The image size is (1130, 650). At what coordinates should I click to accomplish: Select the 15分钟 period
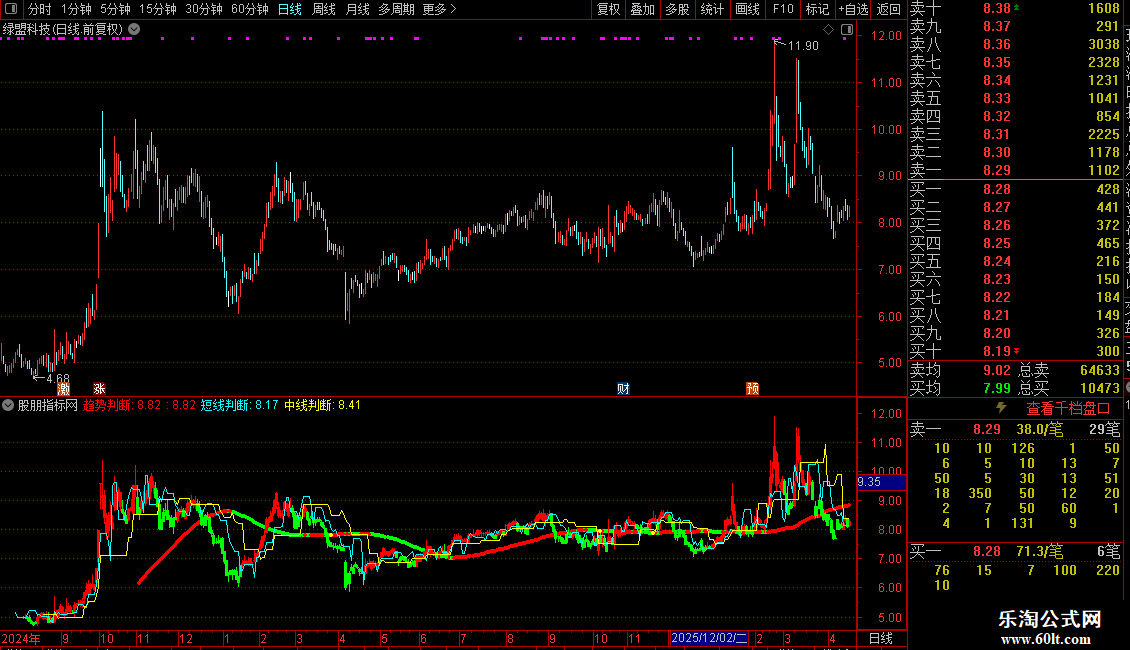point(158,9)
